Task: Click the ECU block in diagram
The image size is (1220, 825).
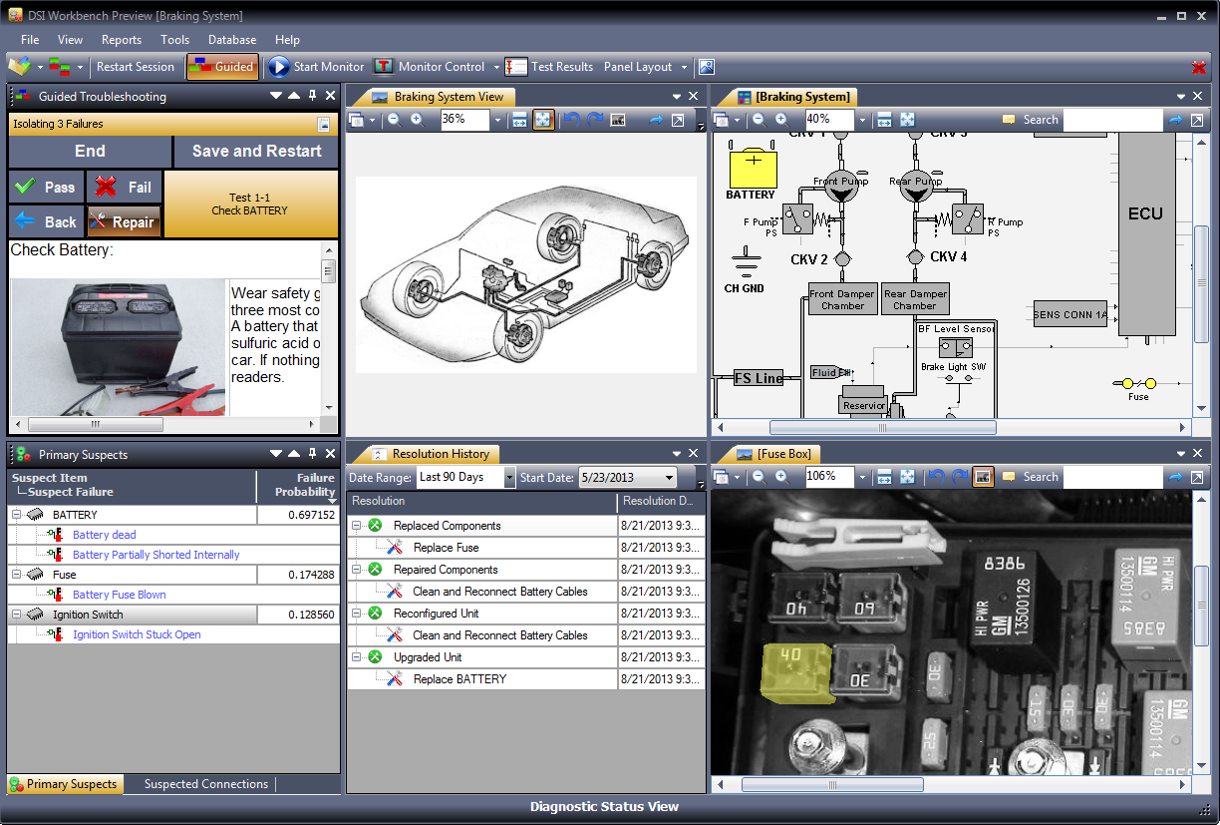Action: pos(1145,232)
